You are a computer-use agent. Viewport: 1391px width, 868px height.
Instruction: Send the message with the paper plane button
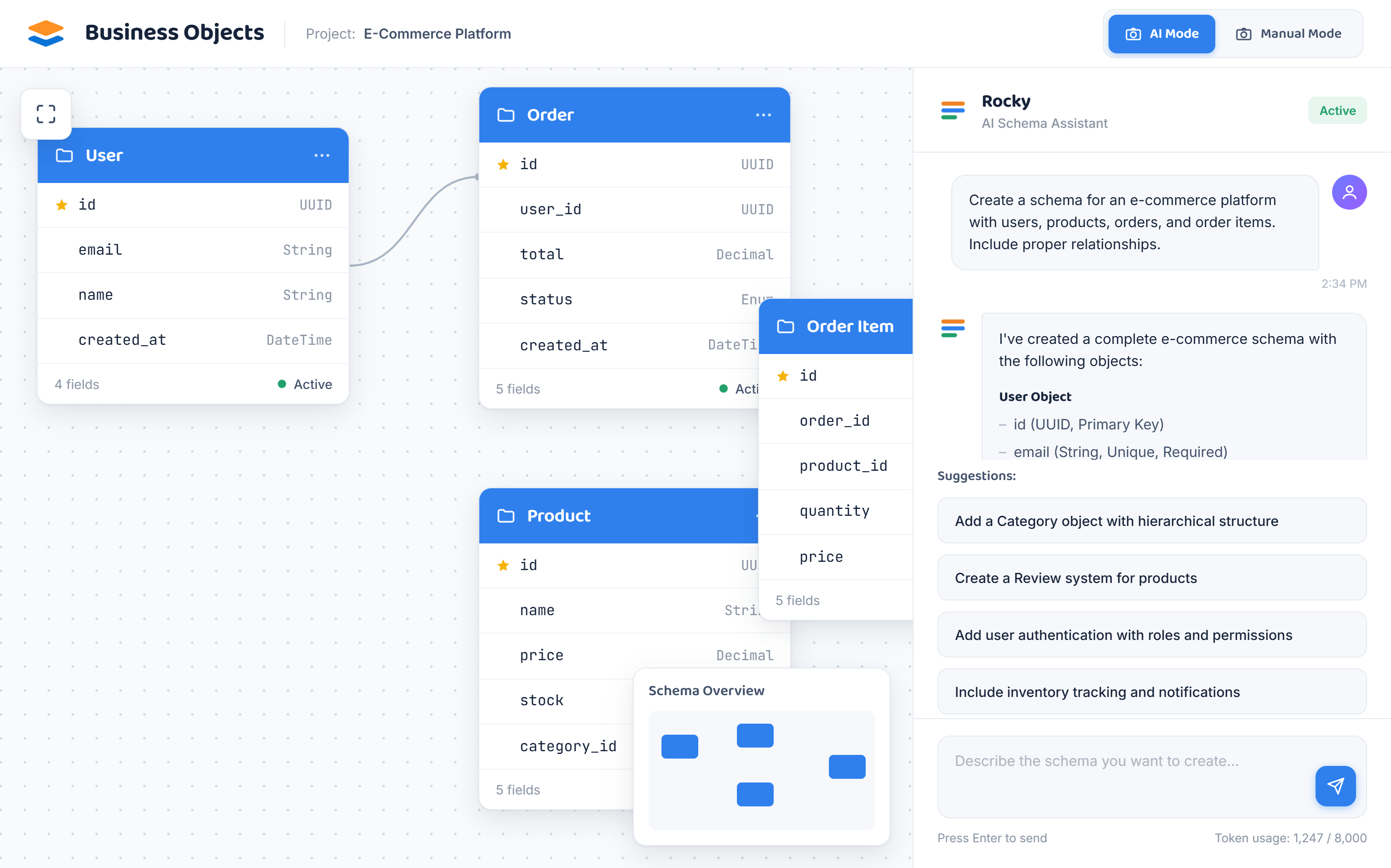pos(1335,785)
